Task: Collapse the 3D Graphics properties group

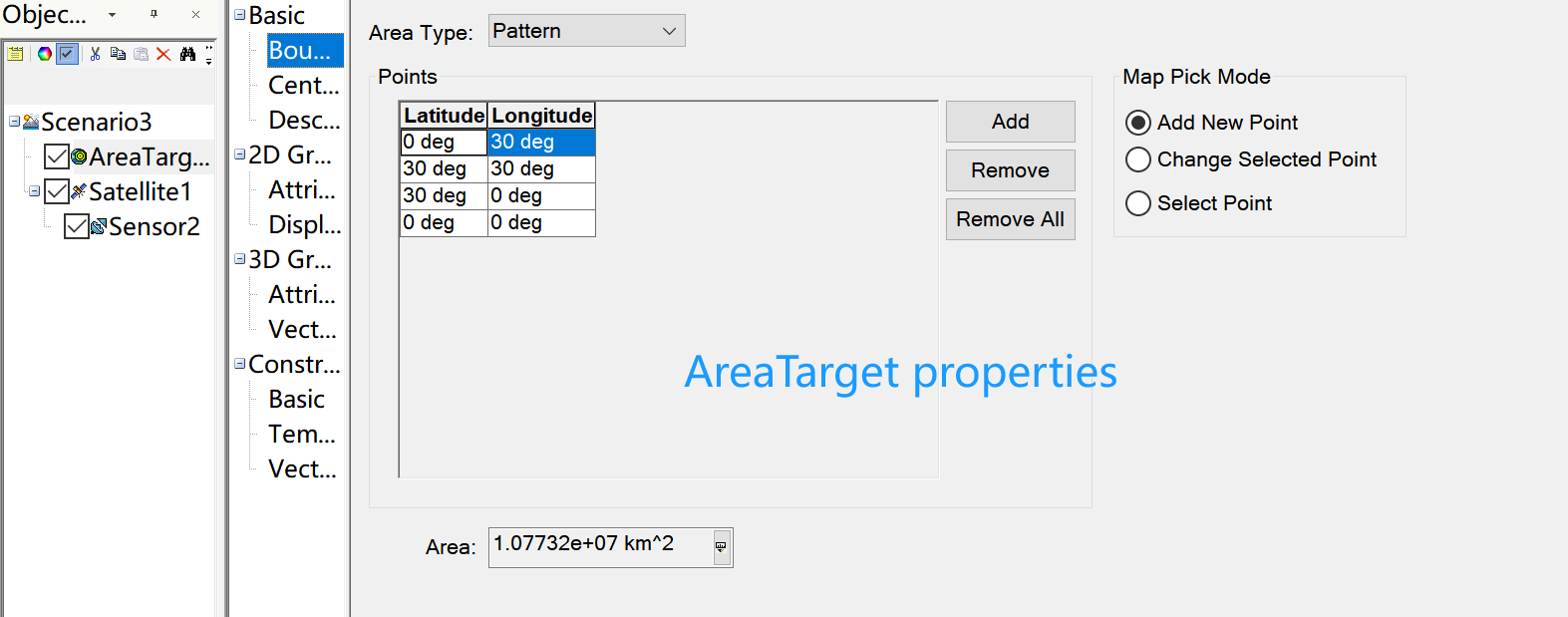Action: pos(240,259)
